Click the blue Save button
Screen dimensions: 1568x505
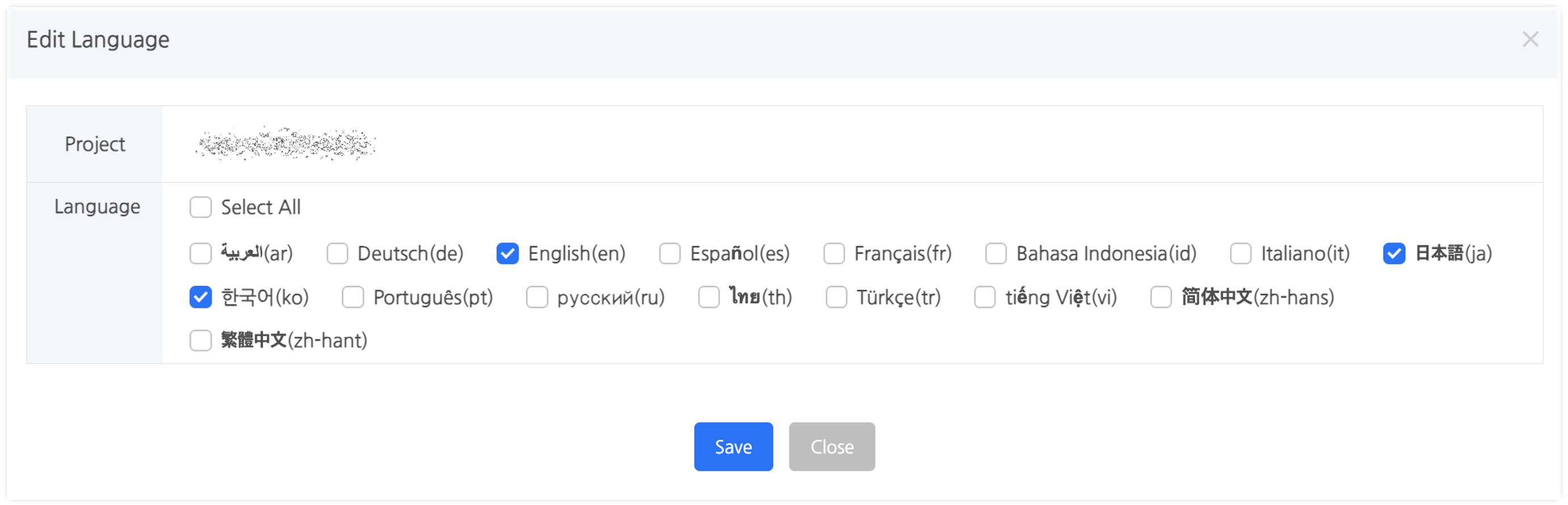(733, 447)
